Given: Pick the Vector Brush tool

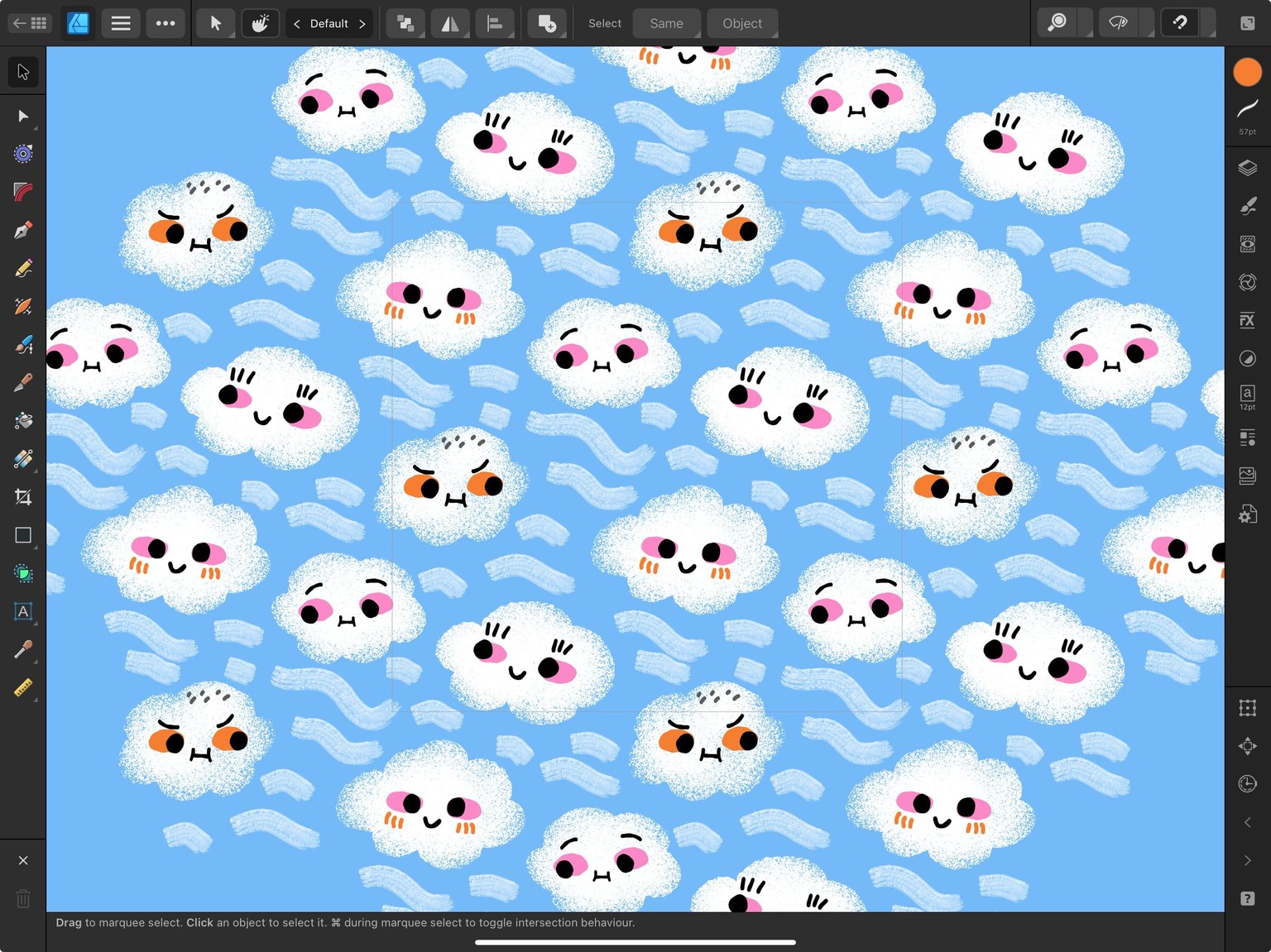Looking at the screenshot, I should coord(23,306).
